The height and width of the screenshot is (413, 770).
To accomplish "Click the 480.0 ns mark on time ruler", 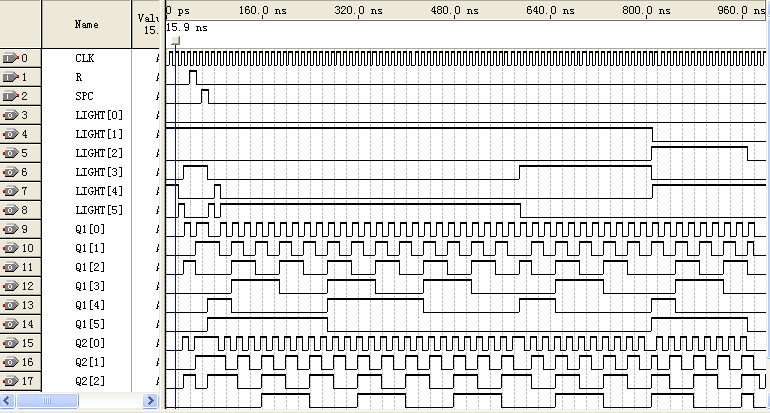I will click(455, 12).
